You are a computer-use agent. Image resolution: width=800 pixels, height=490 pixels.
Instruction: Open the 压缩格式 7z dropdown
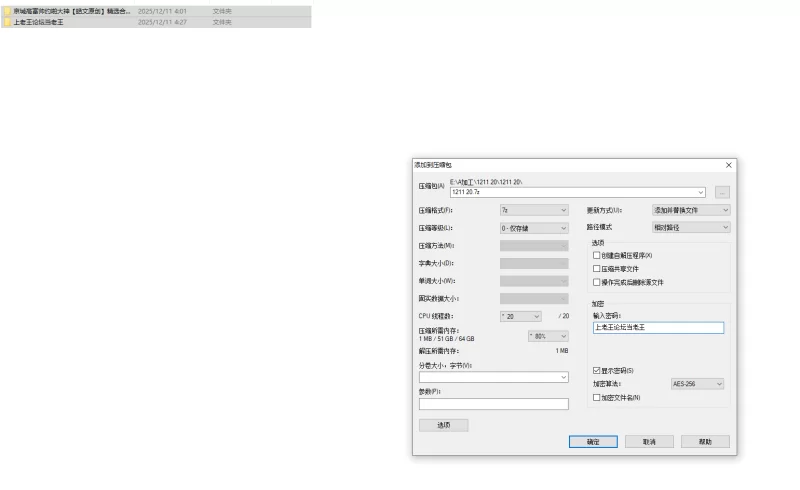click(x=534, y=210)
